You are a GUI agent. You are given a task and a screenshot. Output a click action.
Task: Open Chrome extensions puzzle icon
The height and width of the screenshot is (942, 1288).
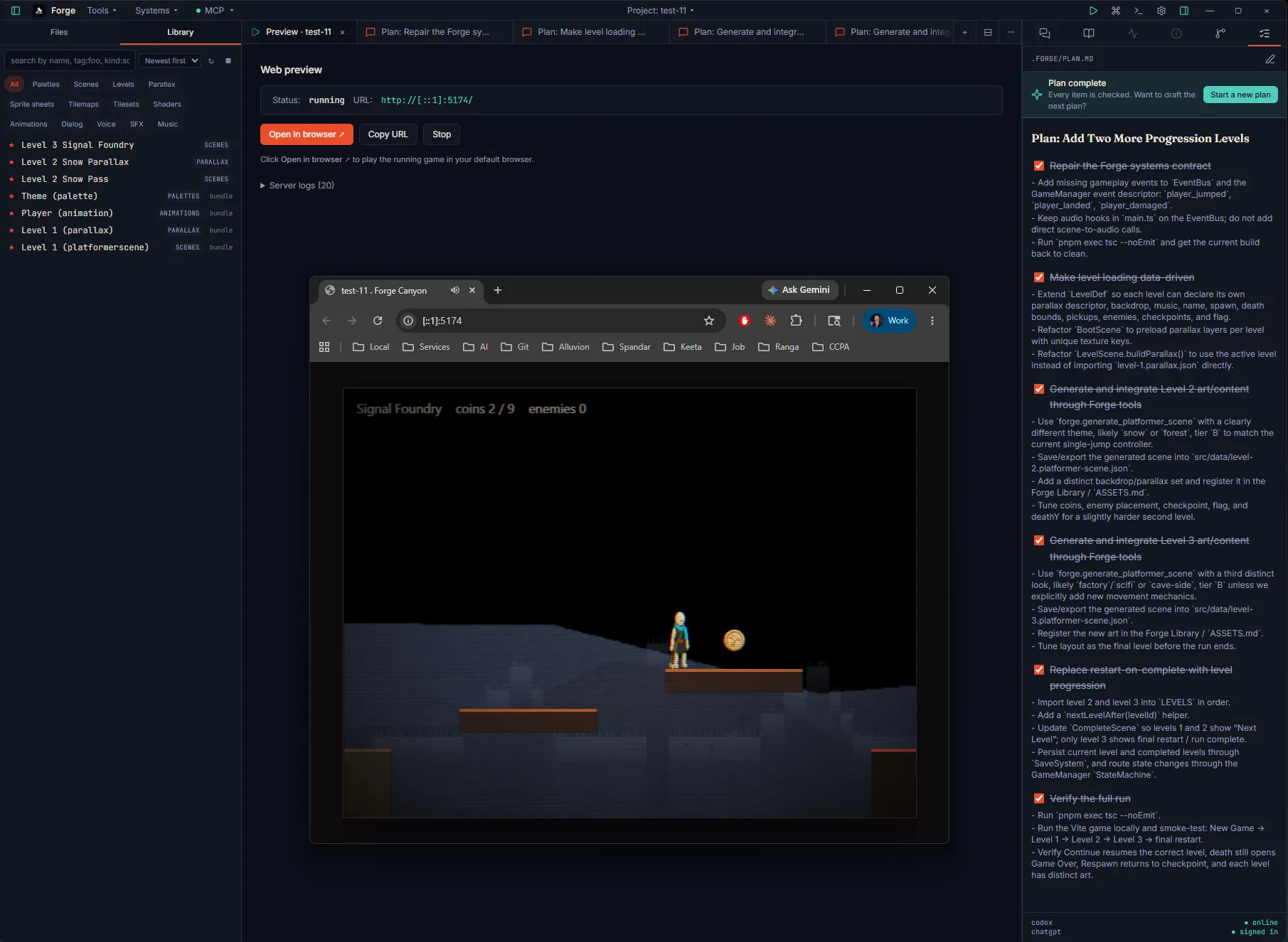pos(797,321)
